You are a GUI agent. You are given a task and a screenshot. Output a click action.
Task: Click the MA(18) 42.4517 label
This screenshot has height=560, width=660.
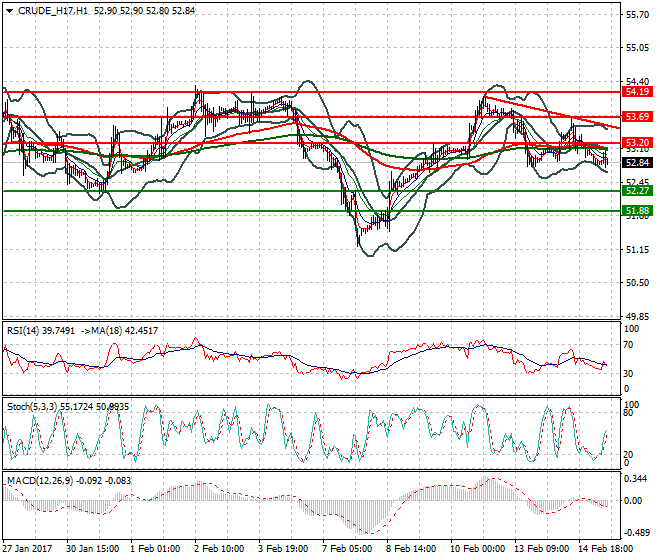pyautogui.click(x=125, y=331)
